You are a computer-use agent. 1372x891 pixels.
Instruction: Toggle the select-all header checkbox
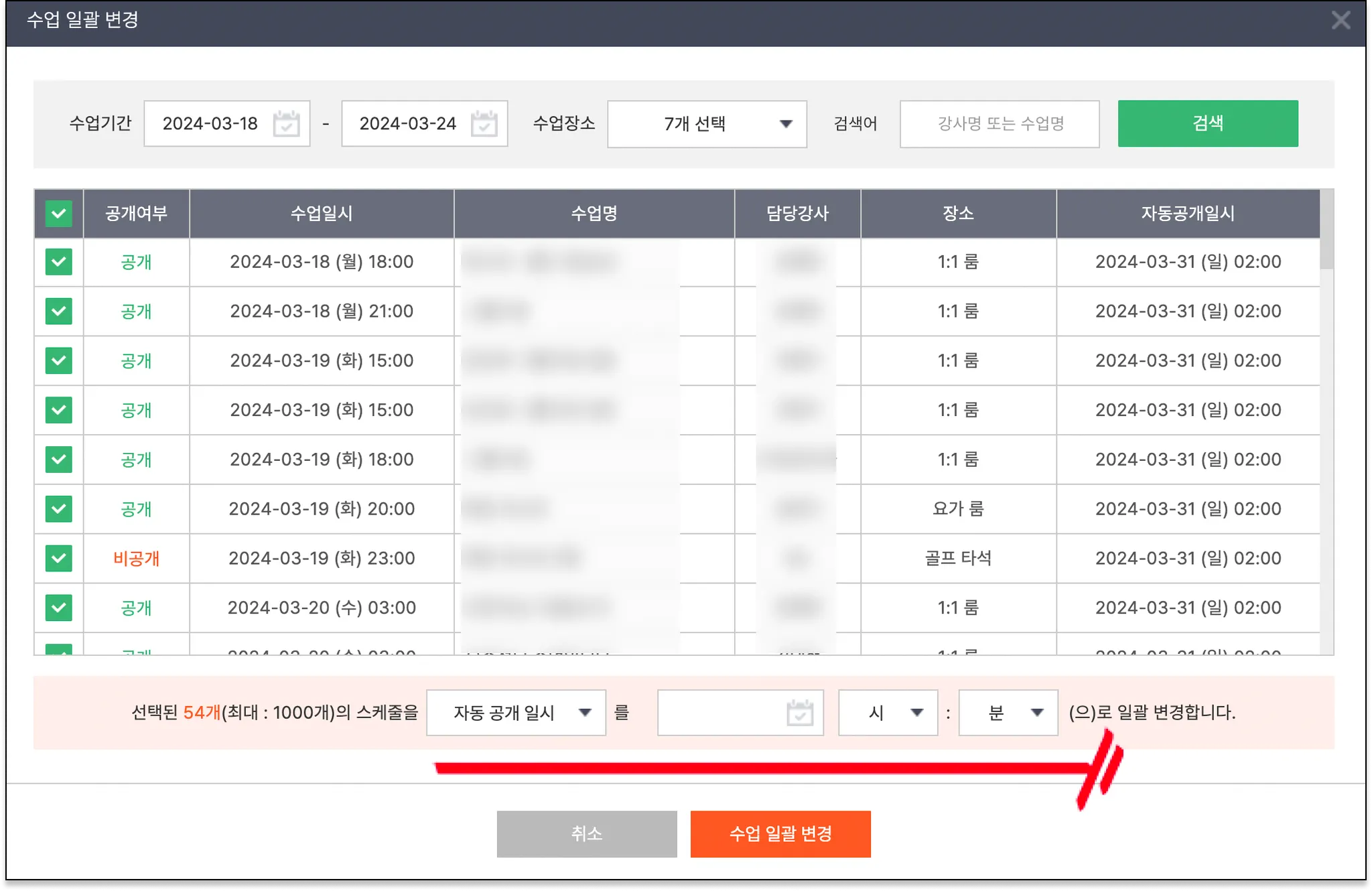[x=59, y=214]
